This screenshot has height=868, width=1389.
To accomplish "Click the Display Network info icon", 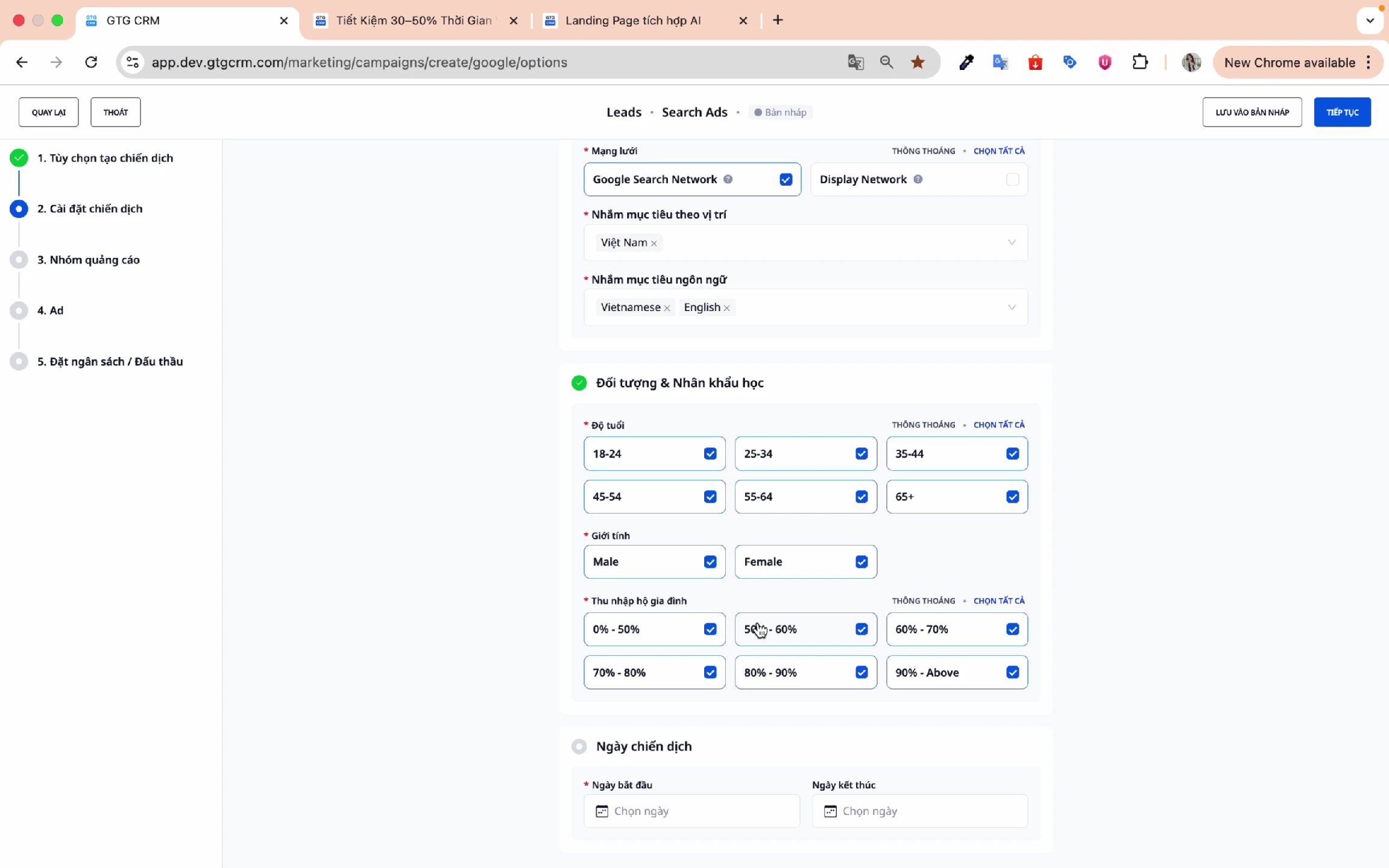I will coord(918,179).
